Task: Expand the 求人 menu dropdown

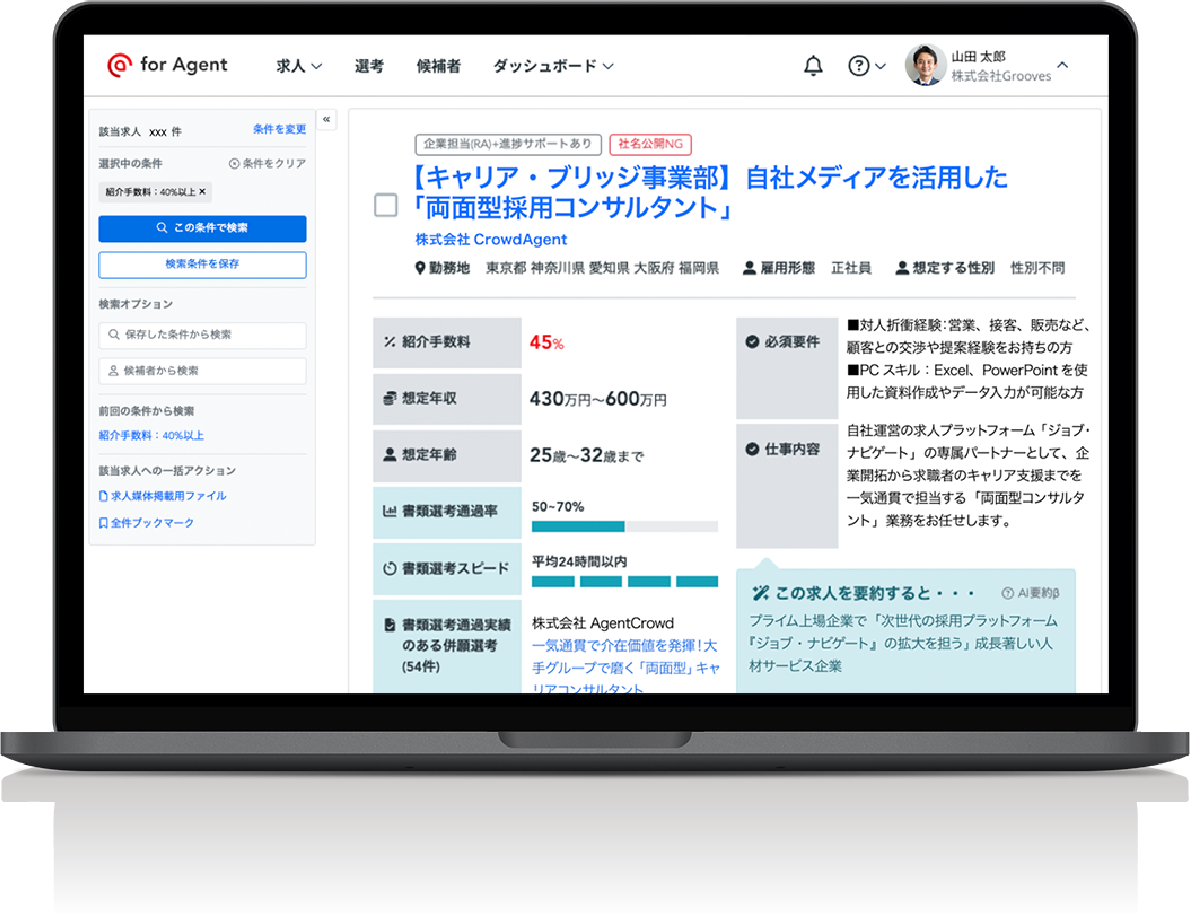Action: coord(299,66)
